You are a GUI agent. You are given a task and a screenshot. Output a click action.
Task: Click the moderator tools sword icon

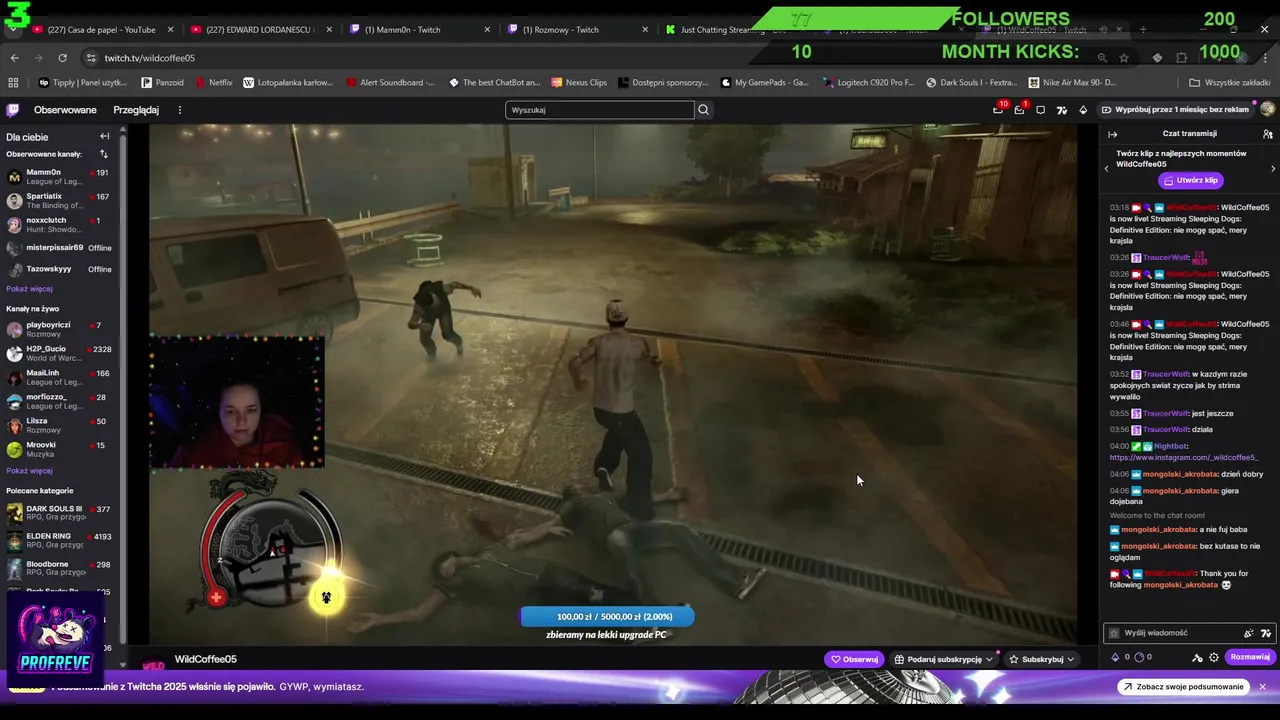(x=1197, y=657)
